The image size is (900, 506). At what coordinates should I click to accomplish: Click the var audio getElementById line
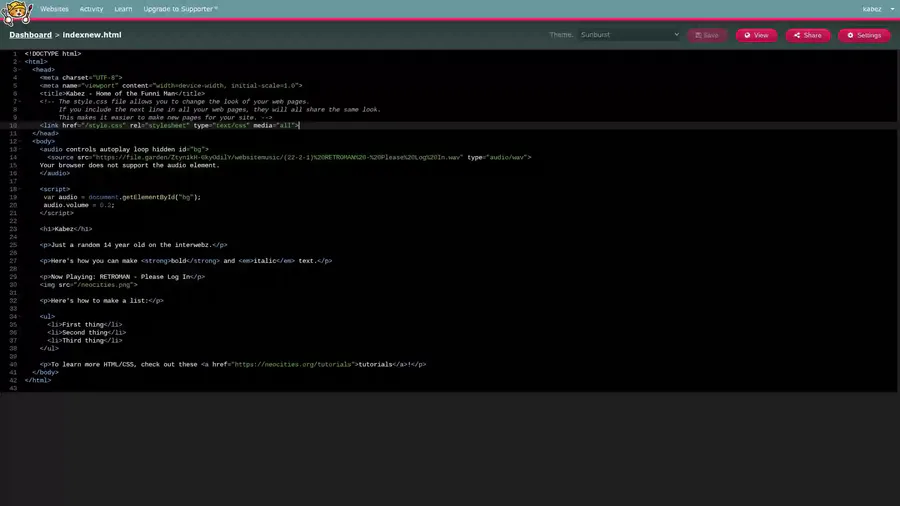pyautogui.click(x=122, y=197)
